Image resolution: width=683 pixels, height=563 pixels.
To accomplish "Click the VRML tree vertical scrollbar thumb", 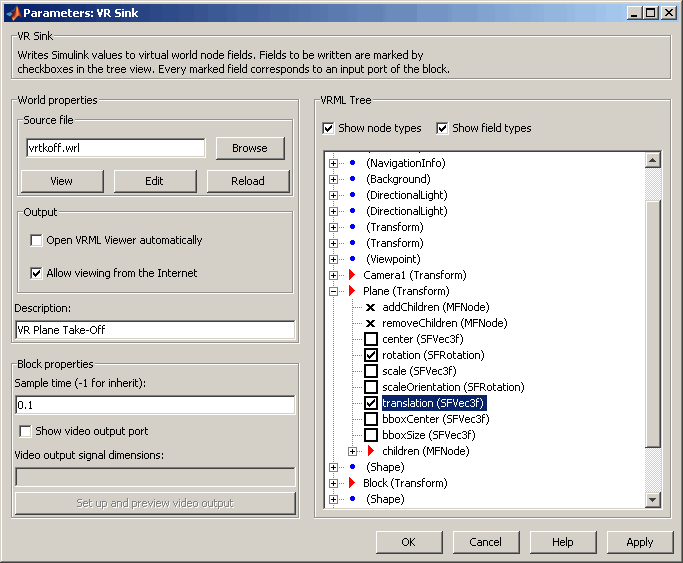I will point(653,324).
